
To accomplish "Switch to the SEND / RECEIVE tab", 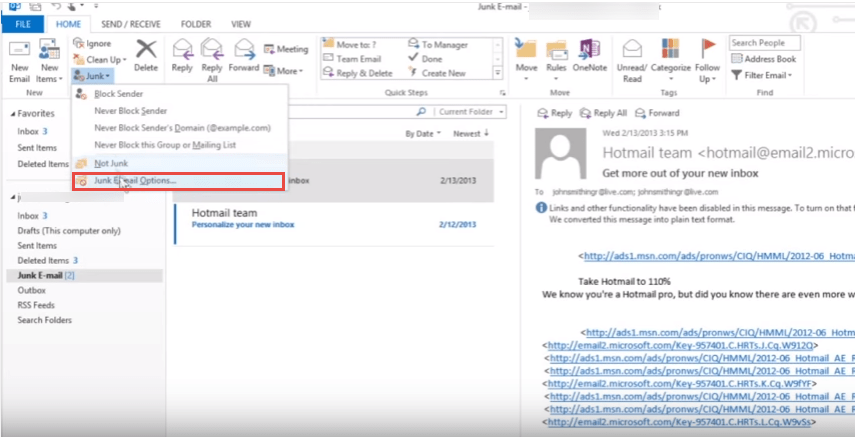I will (131, 24).
